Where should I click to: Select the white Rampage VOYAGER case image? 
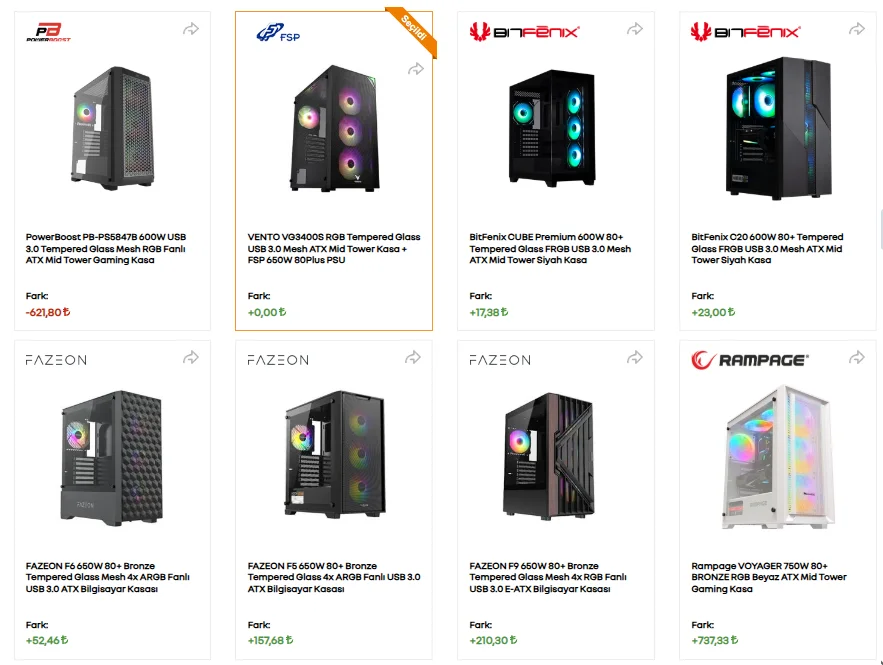pos(778,457)
